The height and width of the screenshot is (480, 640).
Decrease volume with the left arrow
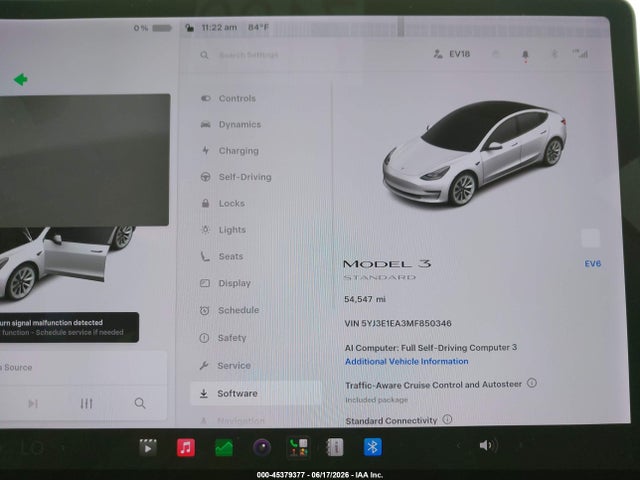(x=458, y=445)
